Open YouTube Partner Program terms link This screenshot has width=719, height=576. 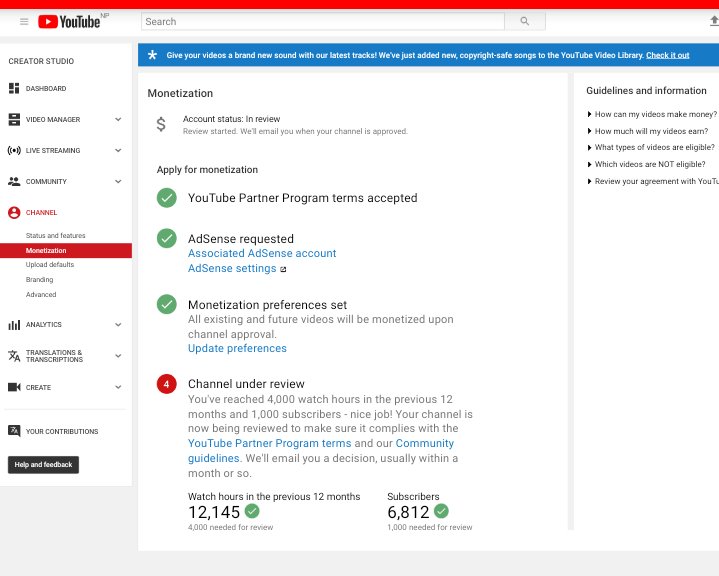click(270, 443)
